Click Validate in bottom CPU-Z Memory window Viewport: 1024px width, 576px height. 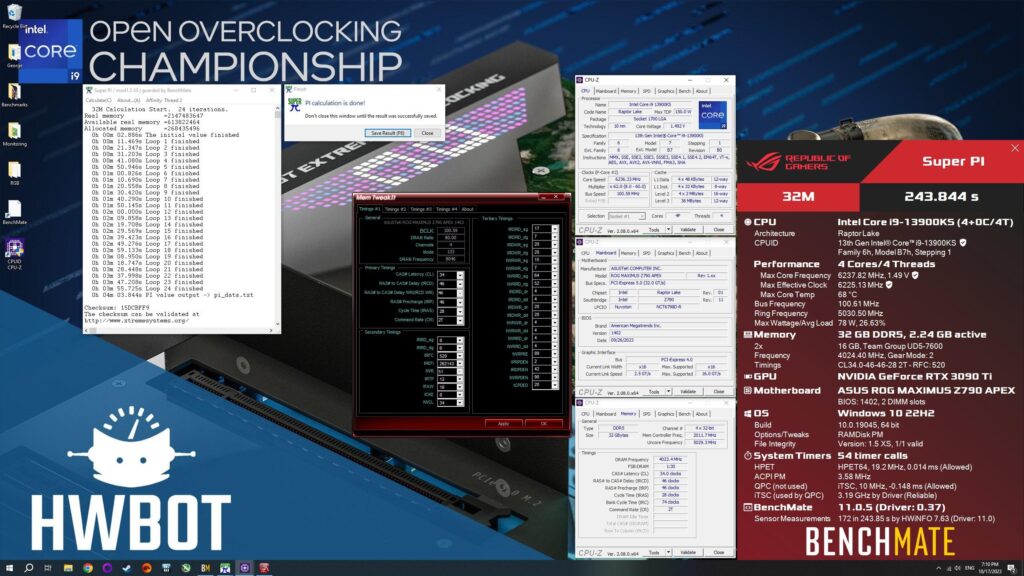point(688,552)
